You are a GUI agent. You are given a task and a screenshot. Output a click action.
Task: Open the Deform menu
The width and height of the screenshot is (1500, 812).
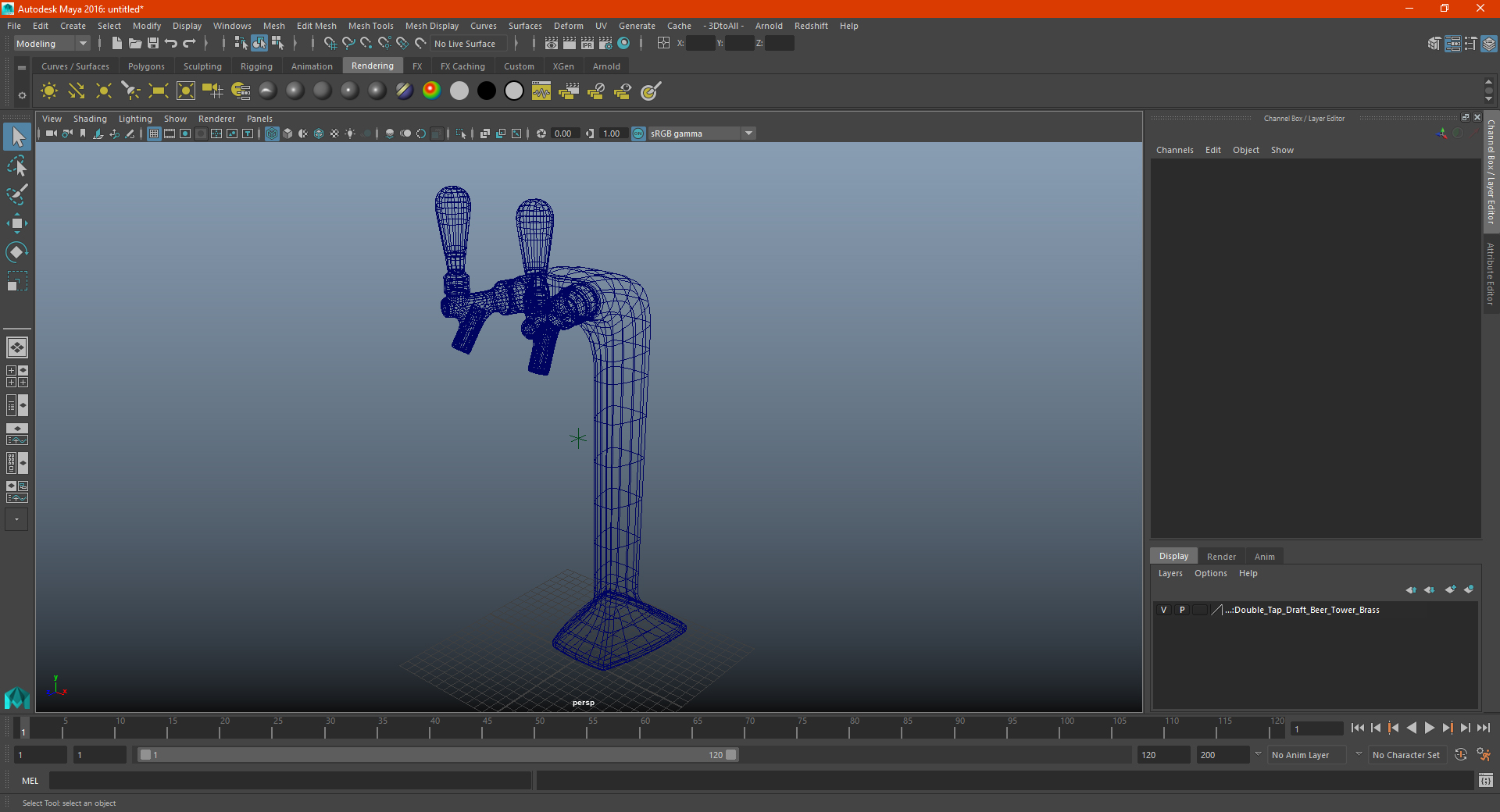pos(569,26)
